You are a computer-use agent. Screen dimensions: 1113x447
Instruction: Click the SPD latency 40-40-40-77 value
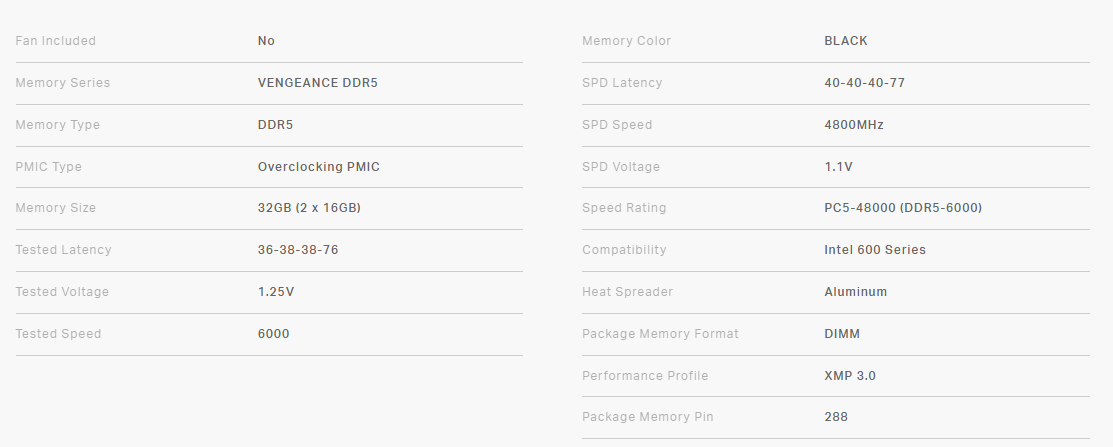coord(864,83)
